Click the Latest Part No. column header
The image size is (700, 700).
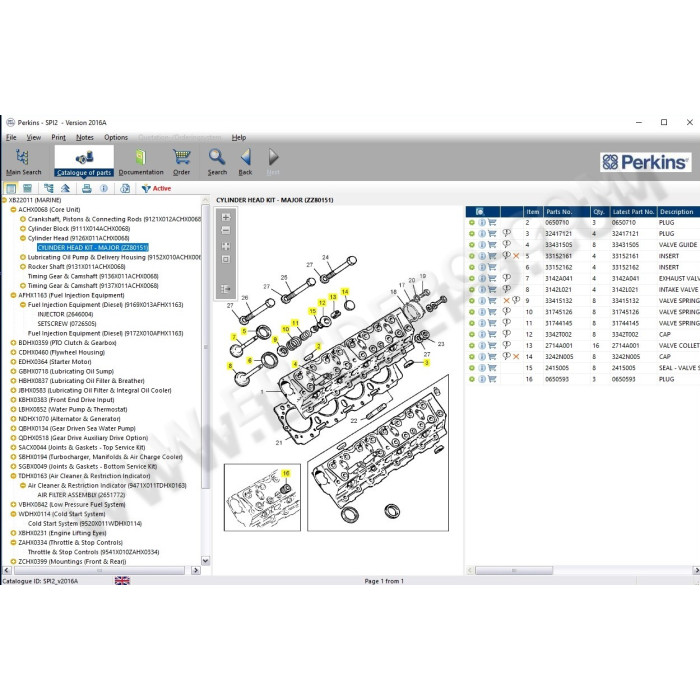point(633,212)
